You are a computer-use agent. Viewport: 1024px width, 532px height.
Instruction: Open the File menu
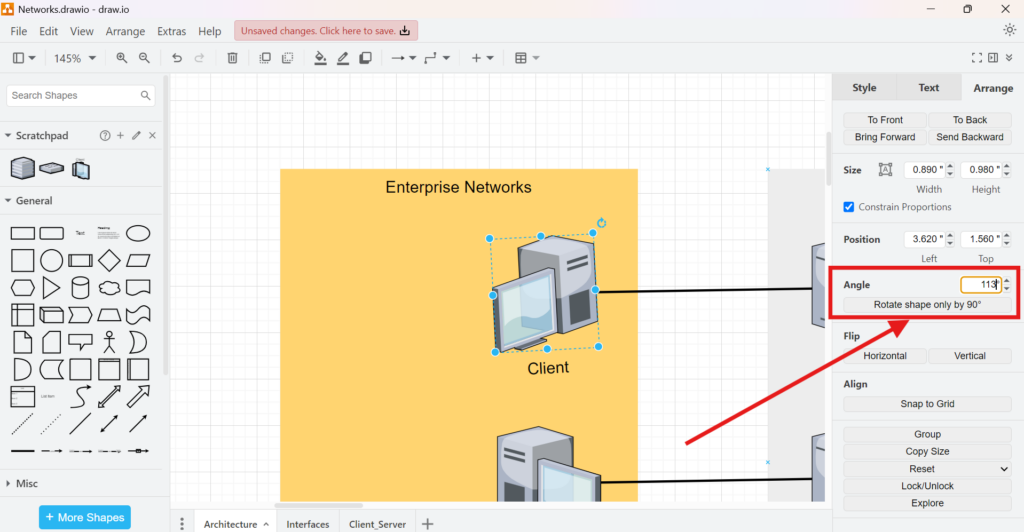(x=18, y=31)
